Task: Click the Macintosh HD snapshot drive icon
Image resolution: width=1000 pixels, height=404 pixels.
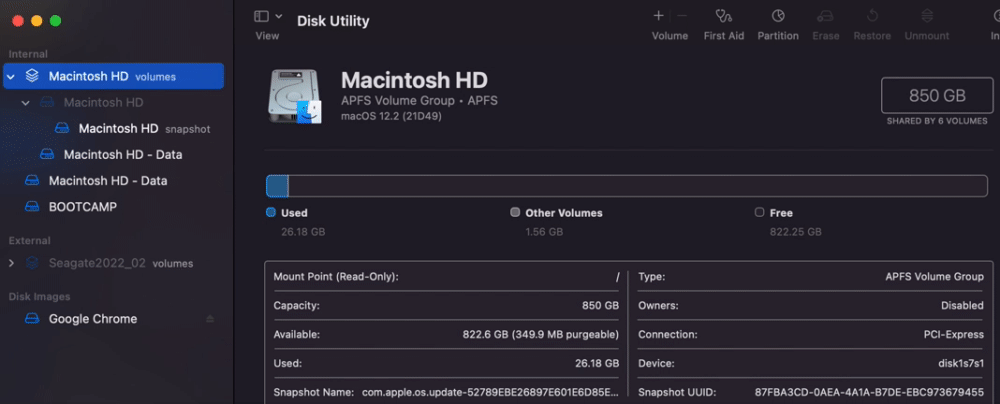Action: pos(62,128)
